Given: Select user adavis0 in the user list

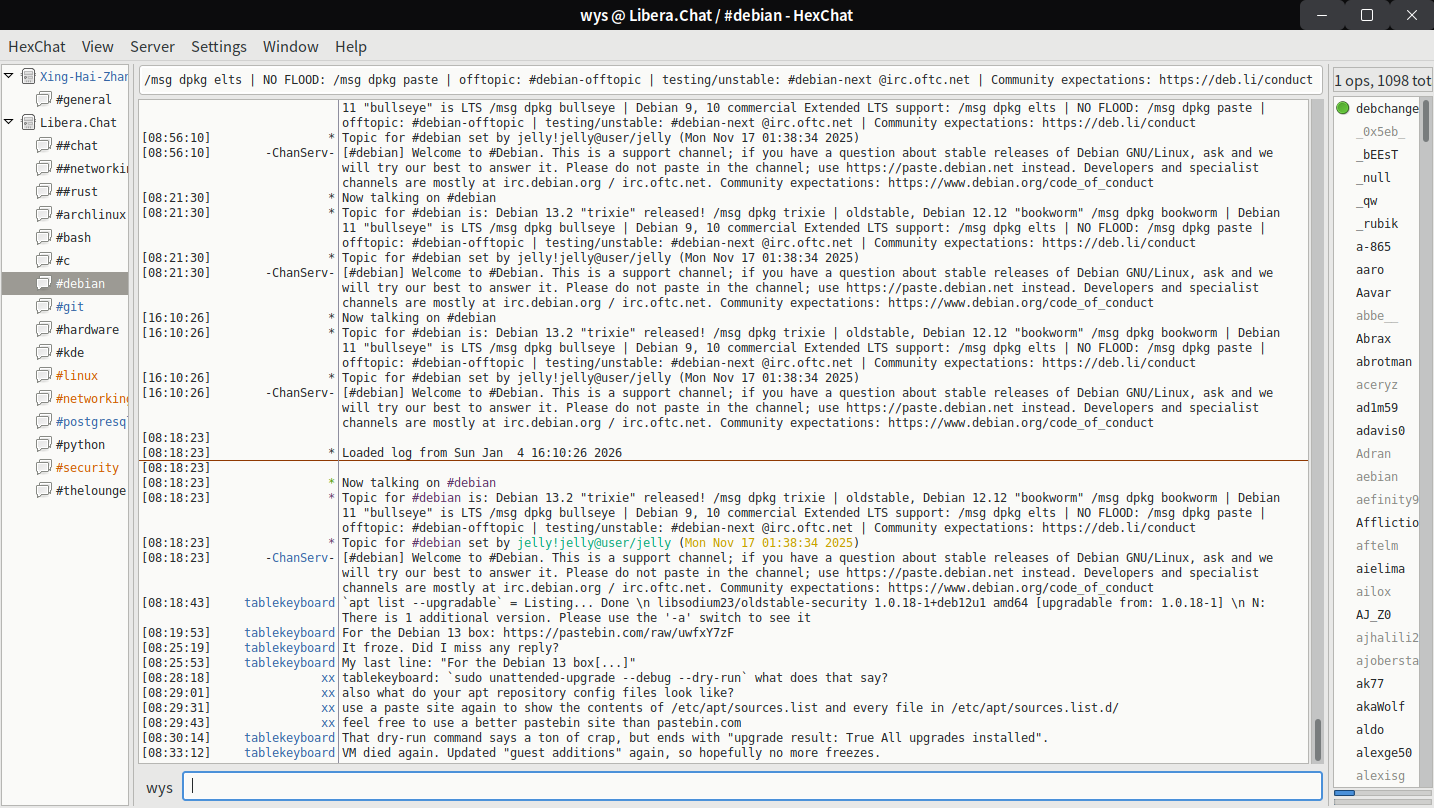Looking at the screenshot, I should tap(1381, 430).
